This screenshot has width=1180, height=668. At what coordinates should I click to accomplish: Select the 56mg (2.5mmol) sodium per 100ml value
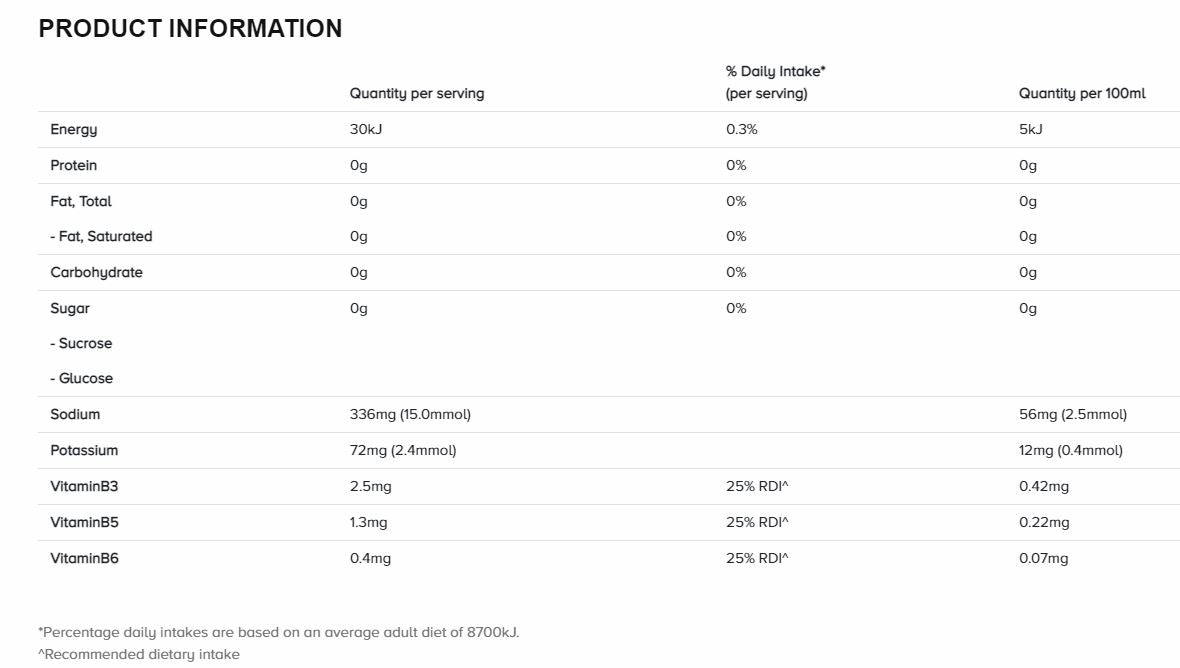pyautogui.click(x=1072, y=415)
